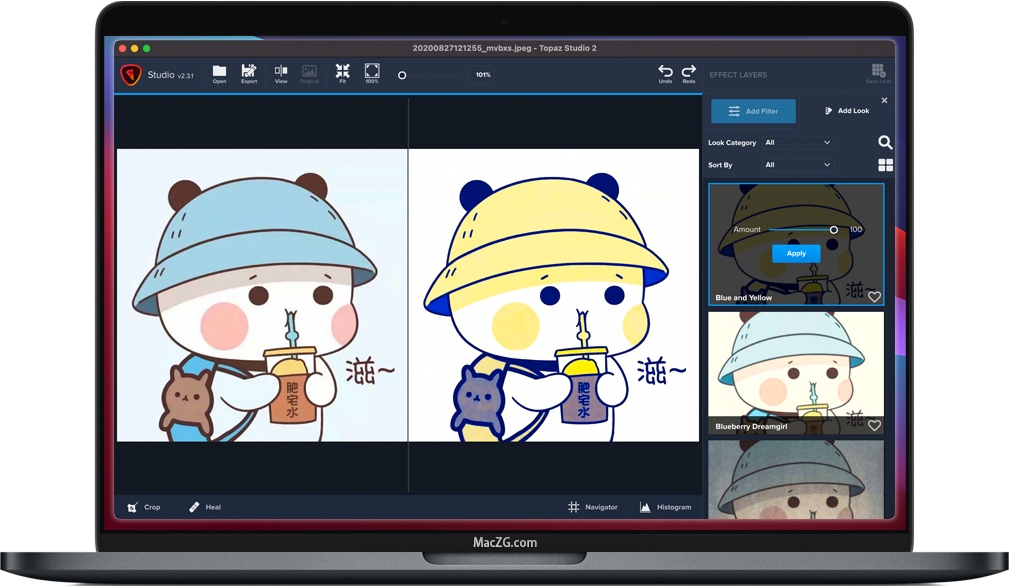The width and height of the screenshot is (1009, 586).
Task: Undo the last edit
Action: 665,72
